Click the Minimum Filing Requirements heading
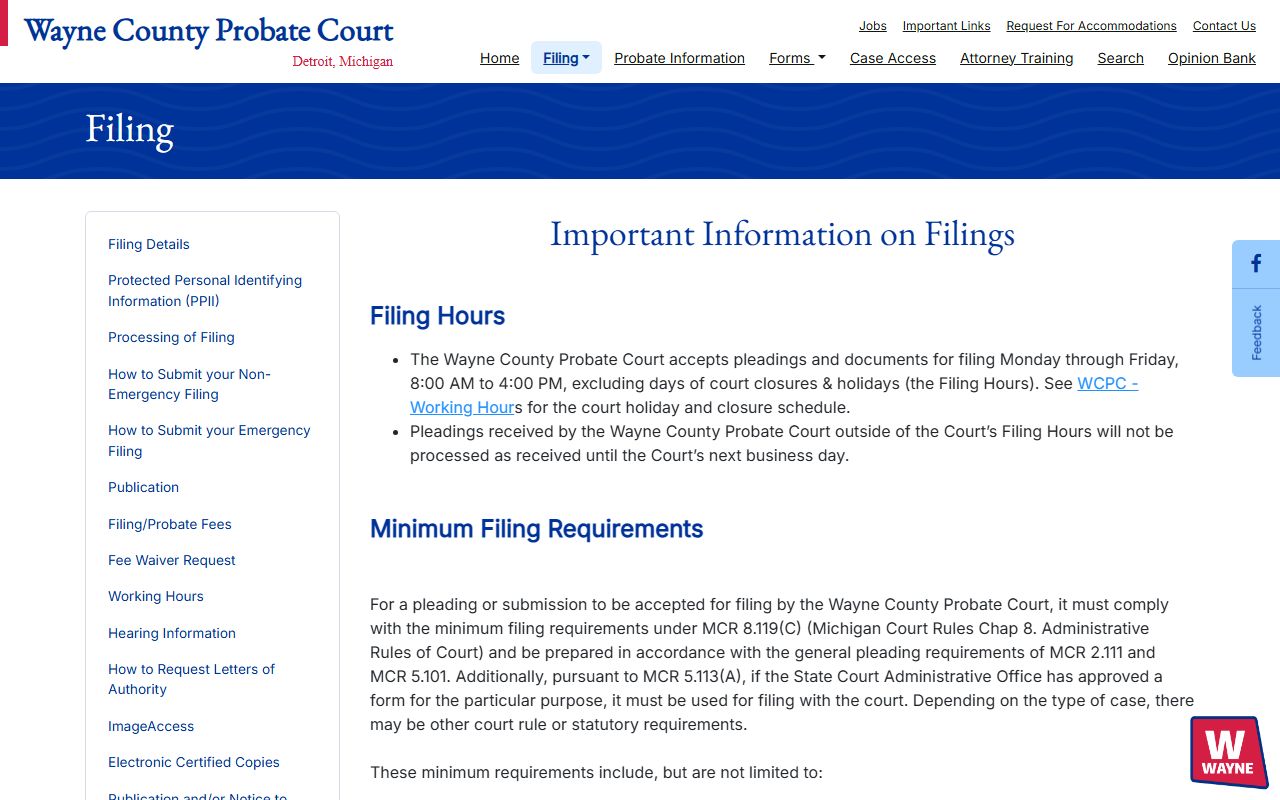Screen dimensions: 1280x800 pos(536,529)
